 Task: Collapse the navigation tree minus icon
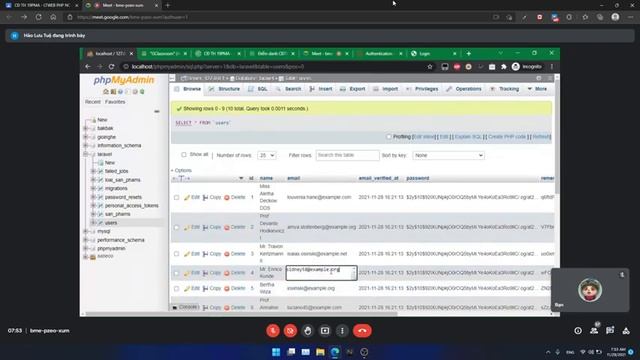[x=157, y=111]
